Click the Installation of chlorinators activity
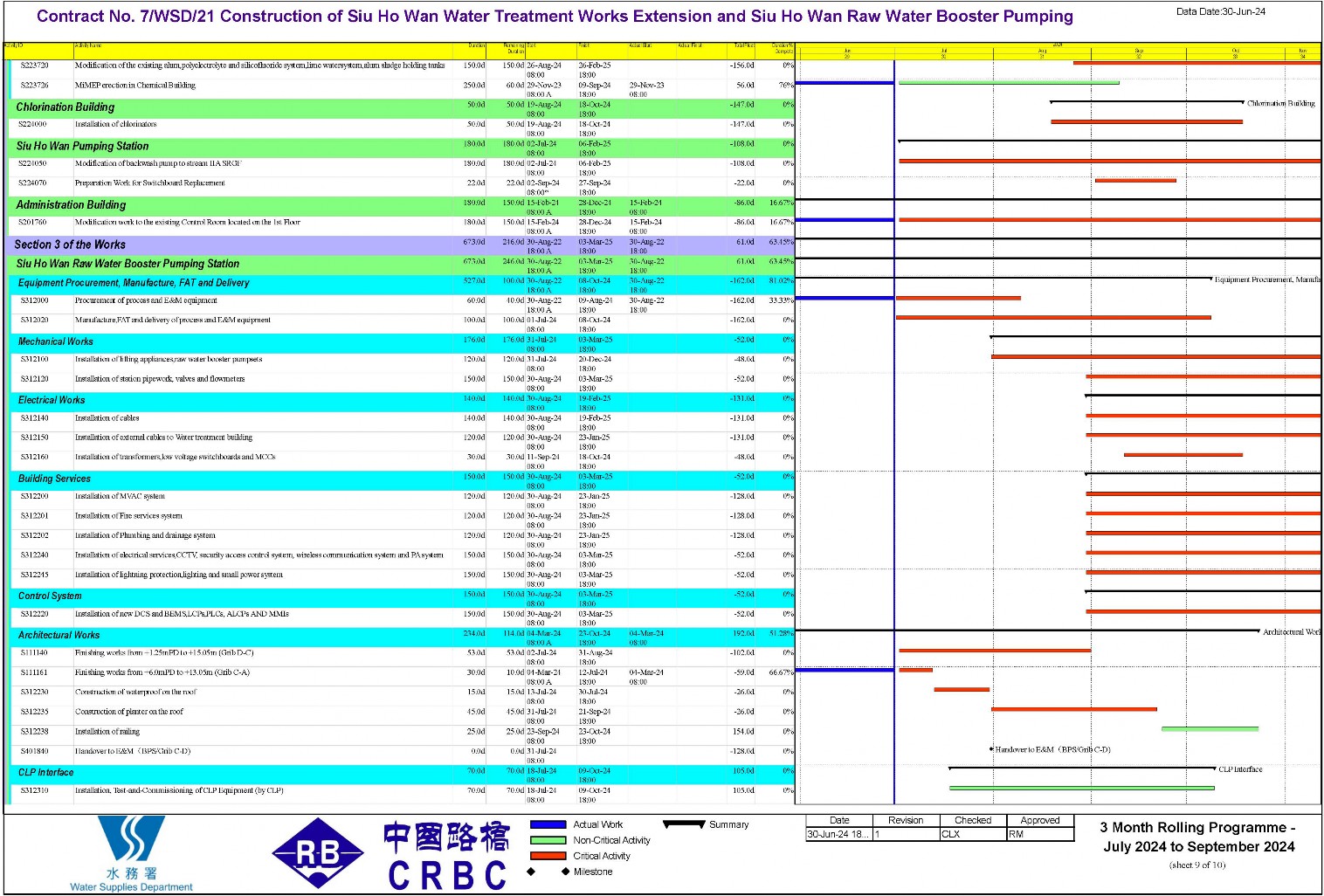The height and width of the screenshot is (896, 1324). click(x=115, y=124)
